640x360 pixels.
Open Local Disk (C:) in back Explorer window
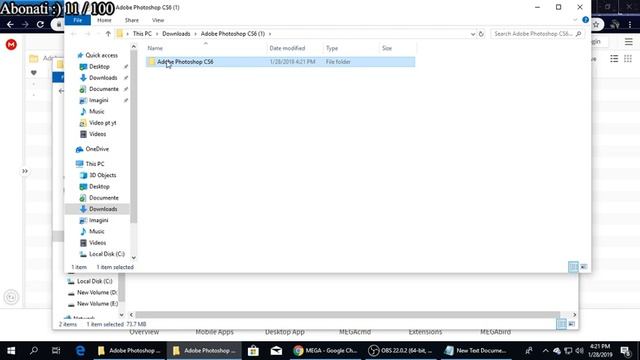click(94, 281)
